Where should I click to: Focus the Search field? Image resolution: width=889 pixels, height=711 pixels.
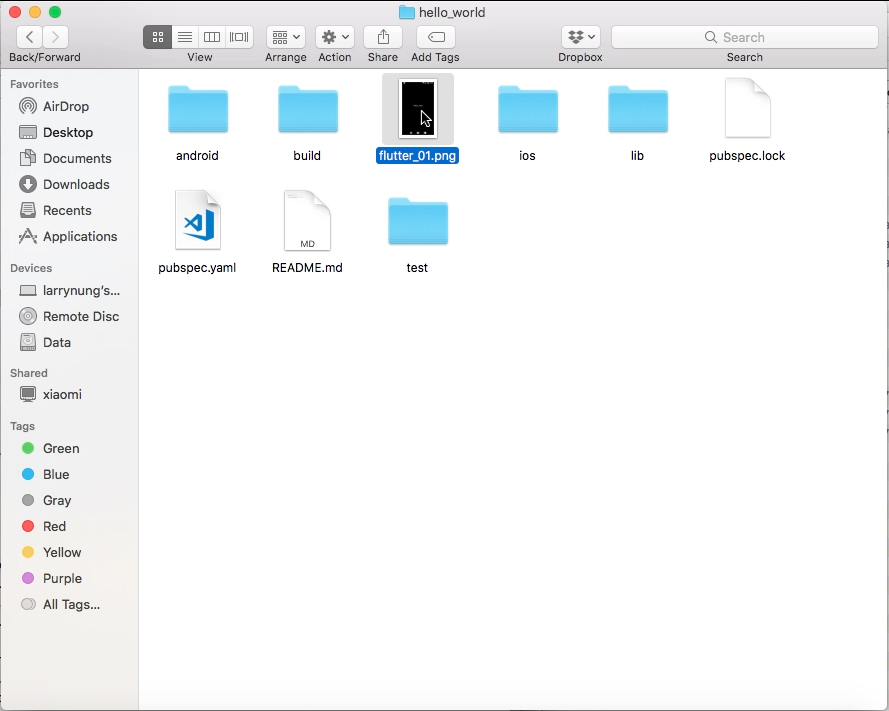pos(745,37)
